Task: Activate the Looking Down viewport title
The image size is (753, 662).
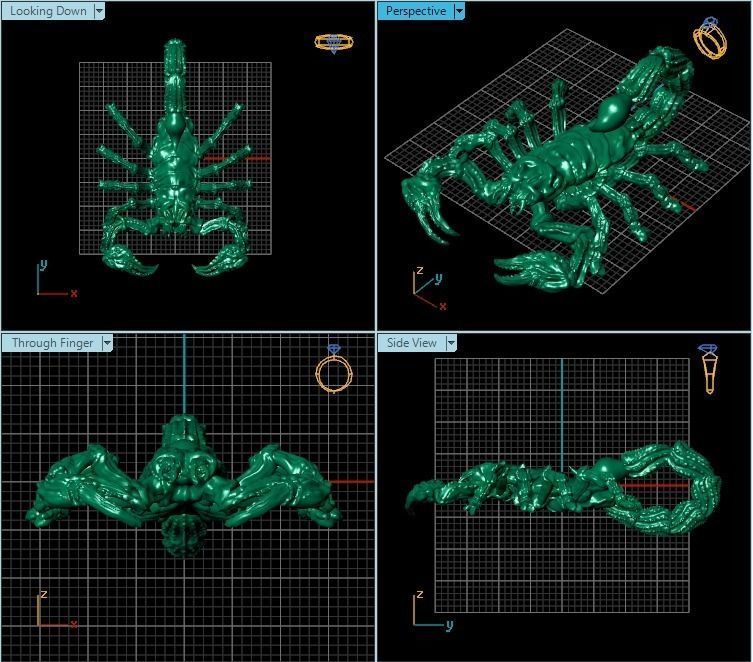Action: (48, 11)
